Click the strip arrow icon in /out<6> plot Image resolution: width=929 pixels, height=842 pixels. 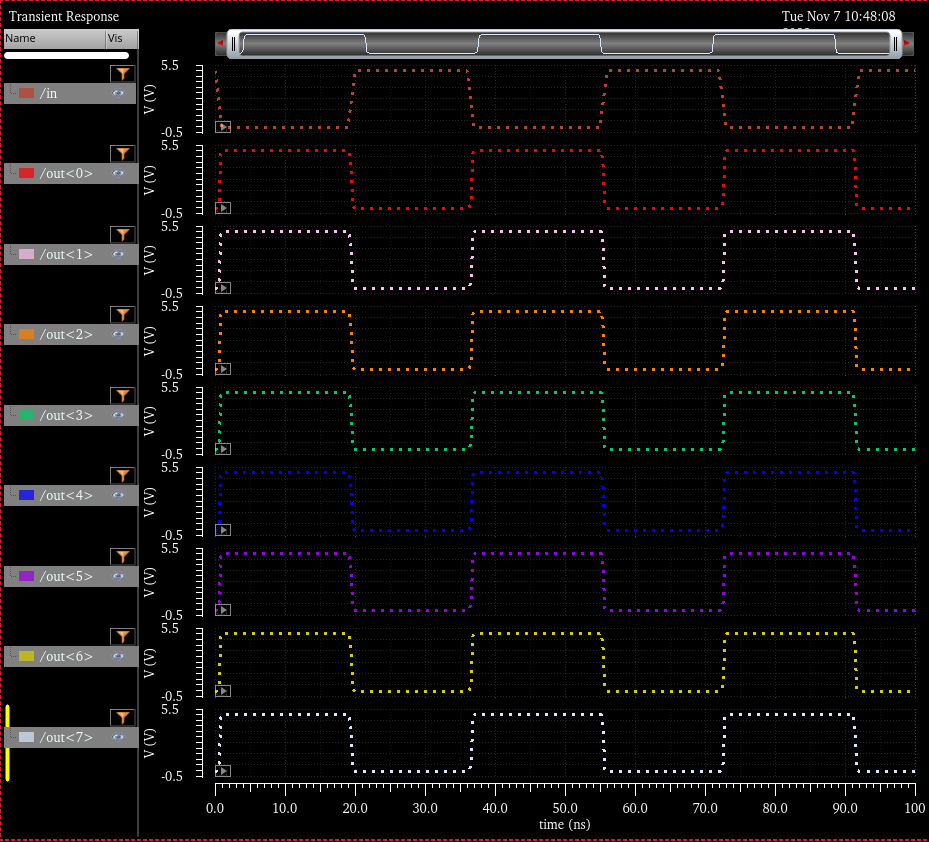pyautogui.click(x=223, y=690)
